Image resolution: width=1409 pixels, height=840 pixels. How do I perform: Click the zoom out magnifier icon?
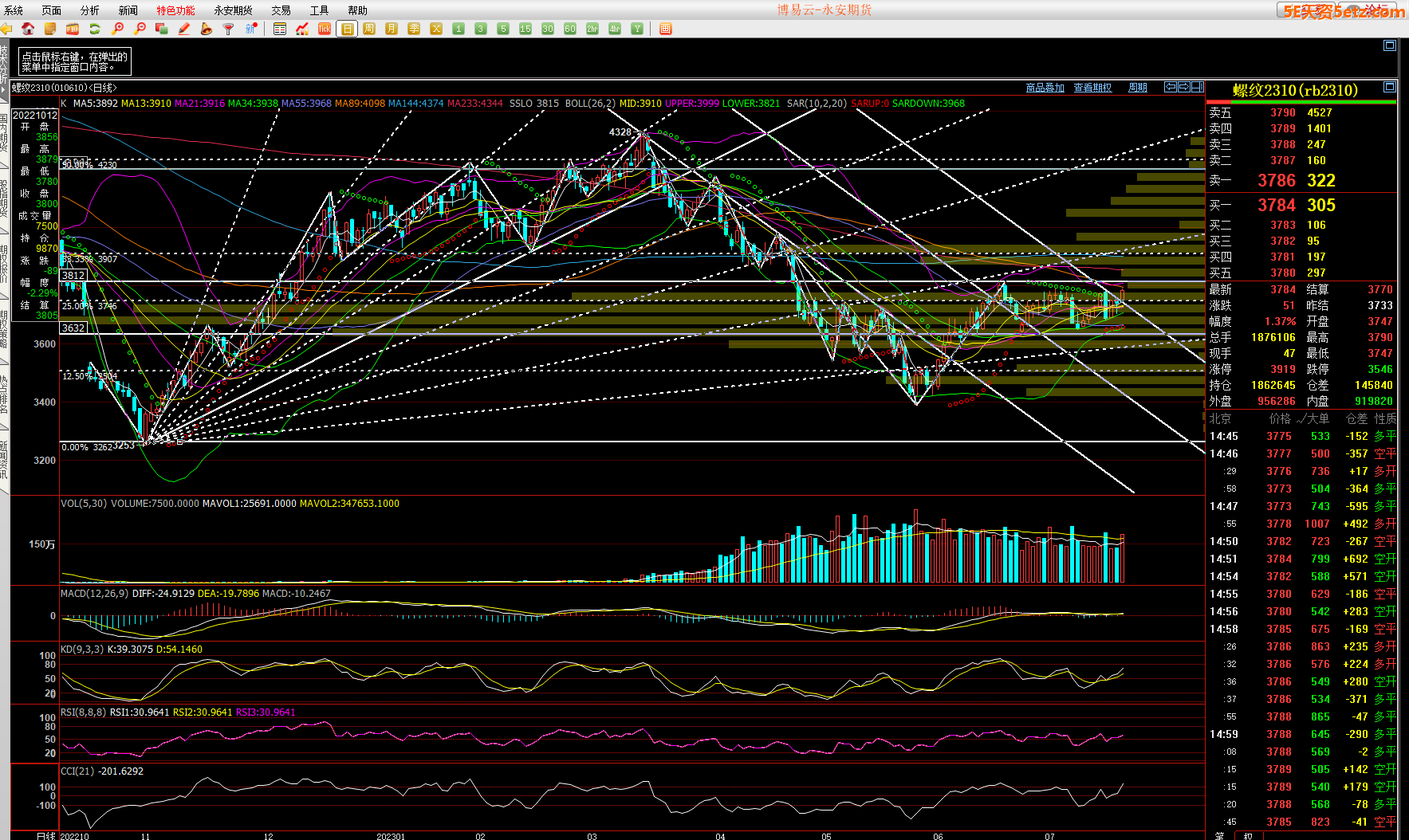click(x=140, y=29)
